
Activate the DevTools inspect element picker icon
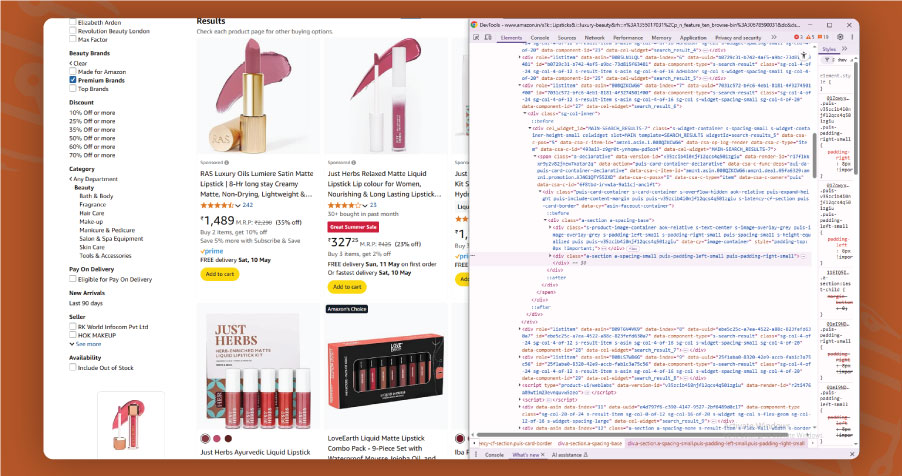click(478, 37)
